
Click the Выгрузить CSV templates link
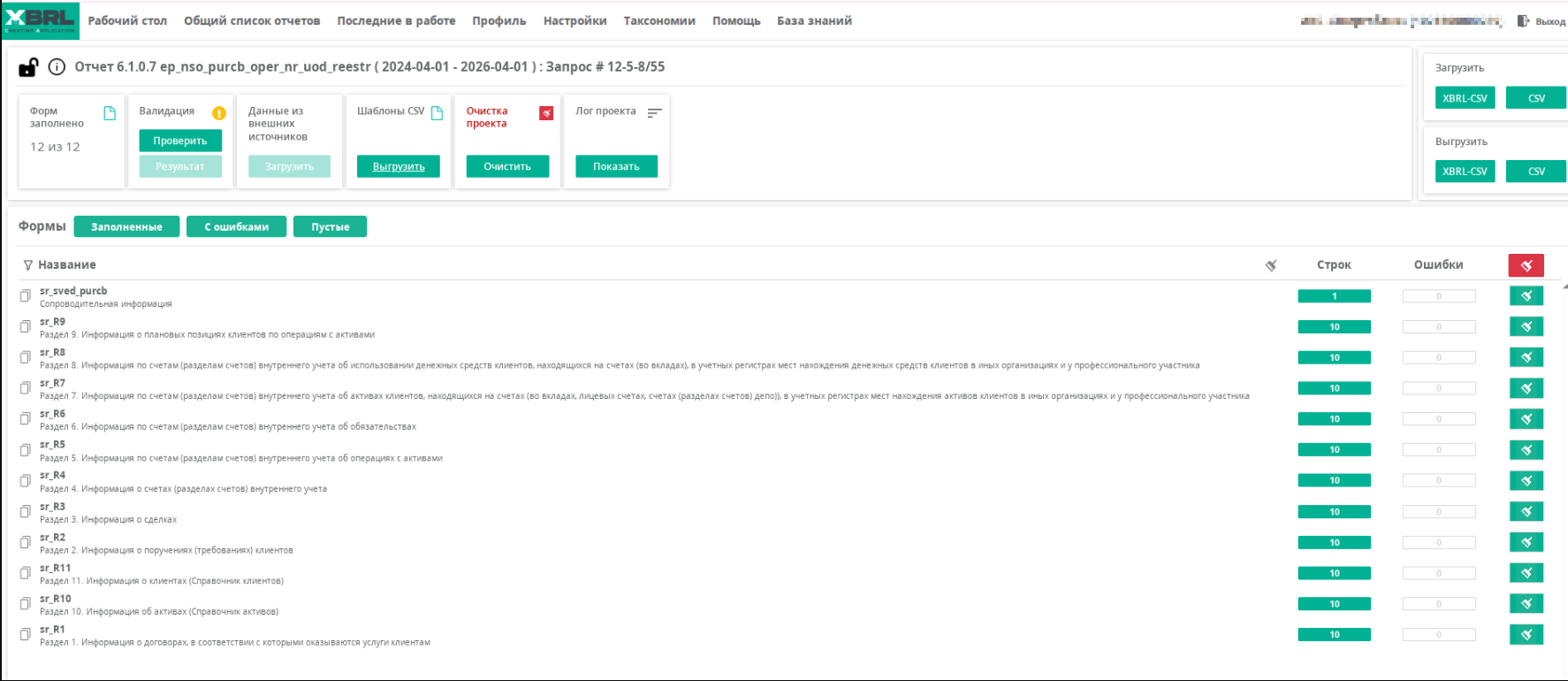399,166
